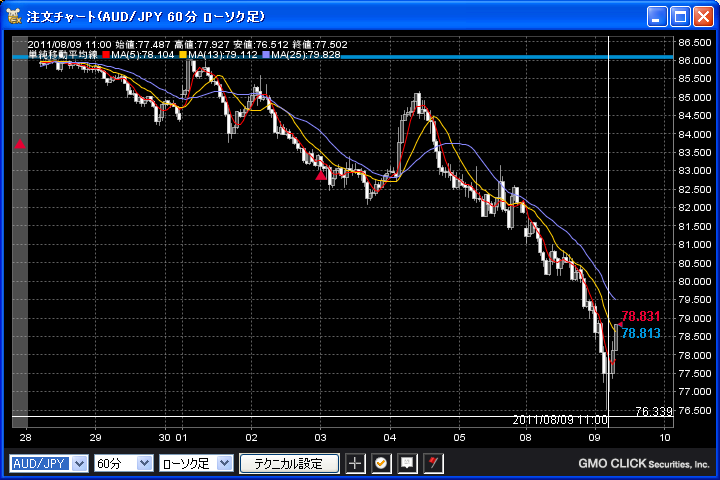
Task: Open the AUD/JPY currency pair dropdown
Action: 48,463
